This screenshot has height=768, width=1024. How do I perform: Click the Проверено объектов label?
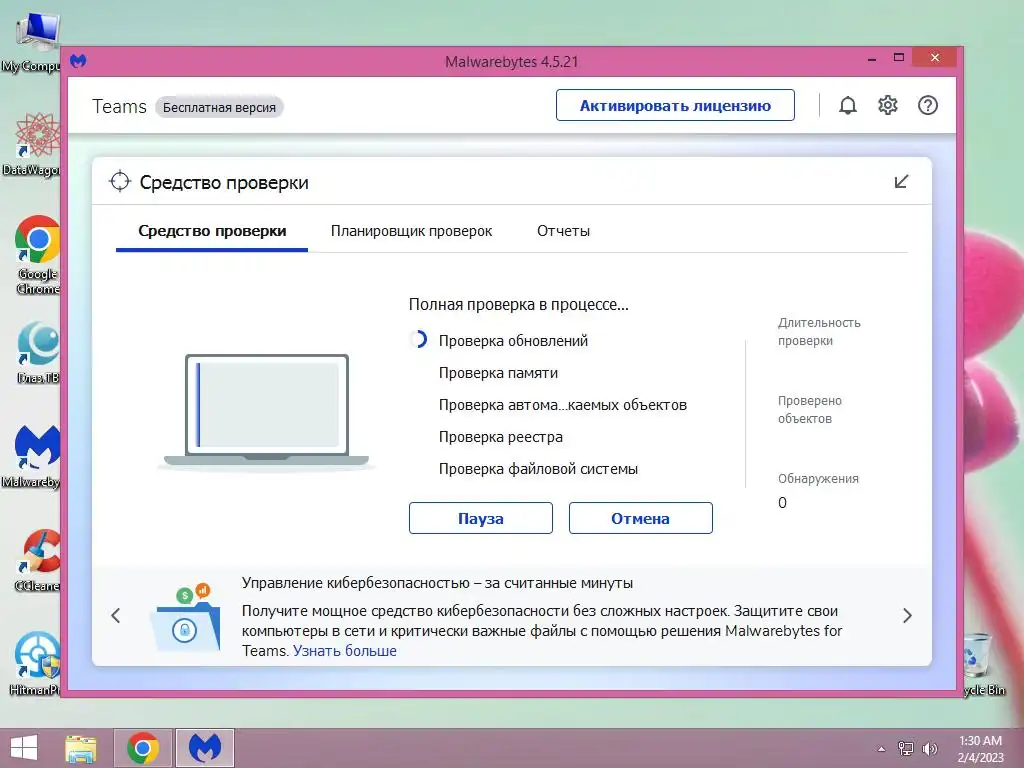(x=810, y=409)
